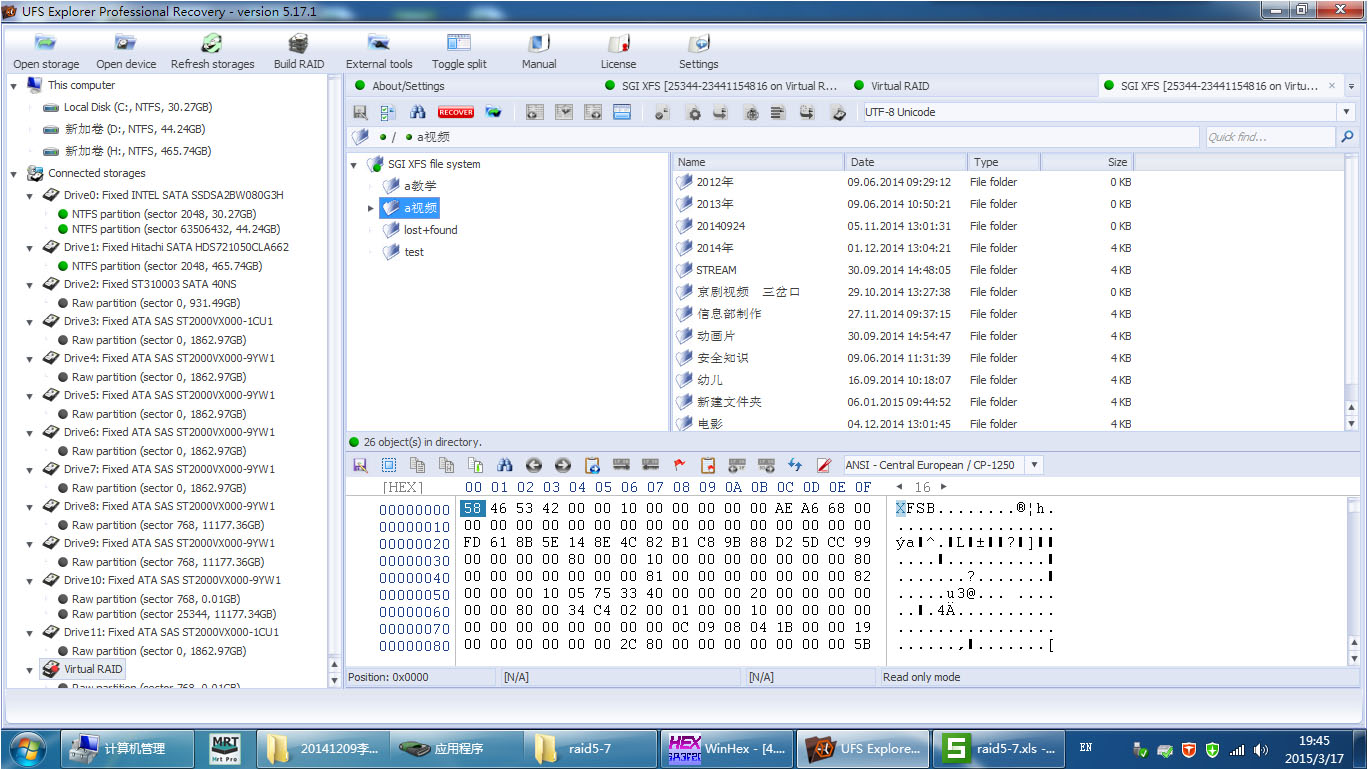The width and height of the screenshot is (1368, 770).
Task: Open the Manual icon
Action: [x=539, y=43]
